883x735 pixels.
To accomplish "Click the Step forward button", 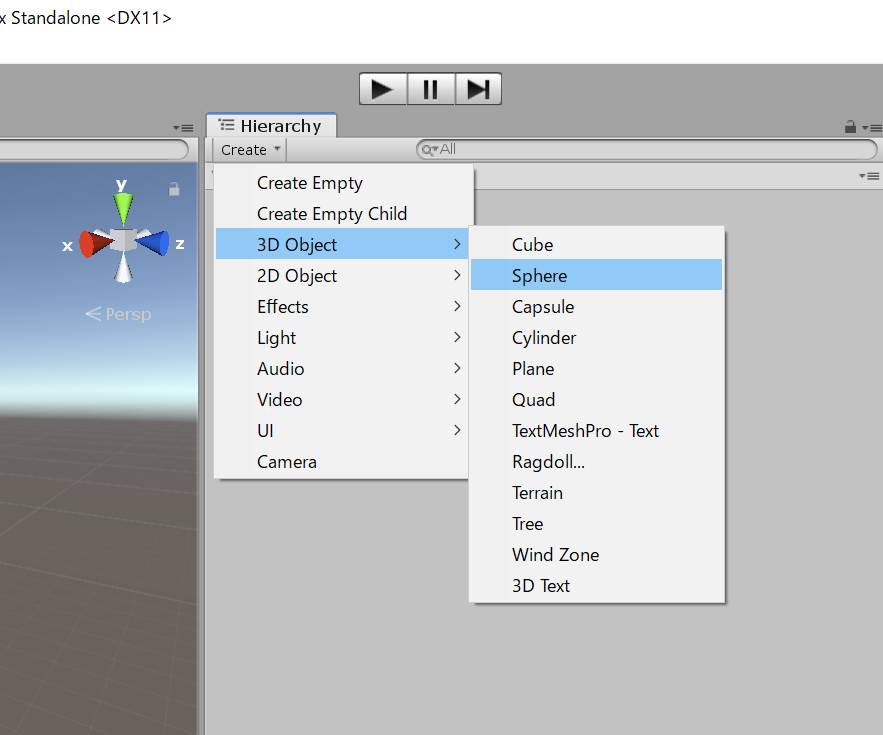I will 478,89.
